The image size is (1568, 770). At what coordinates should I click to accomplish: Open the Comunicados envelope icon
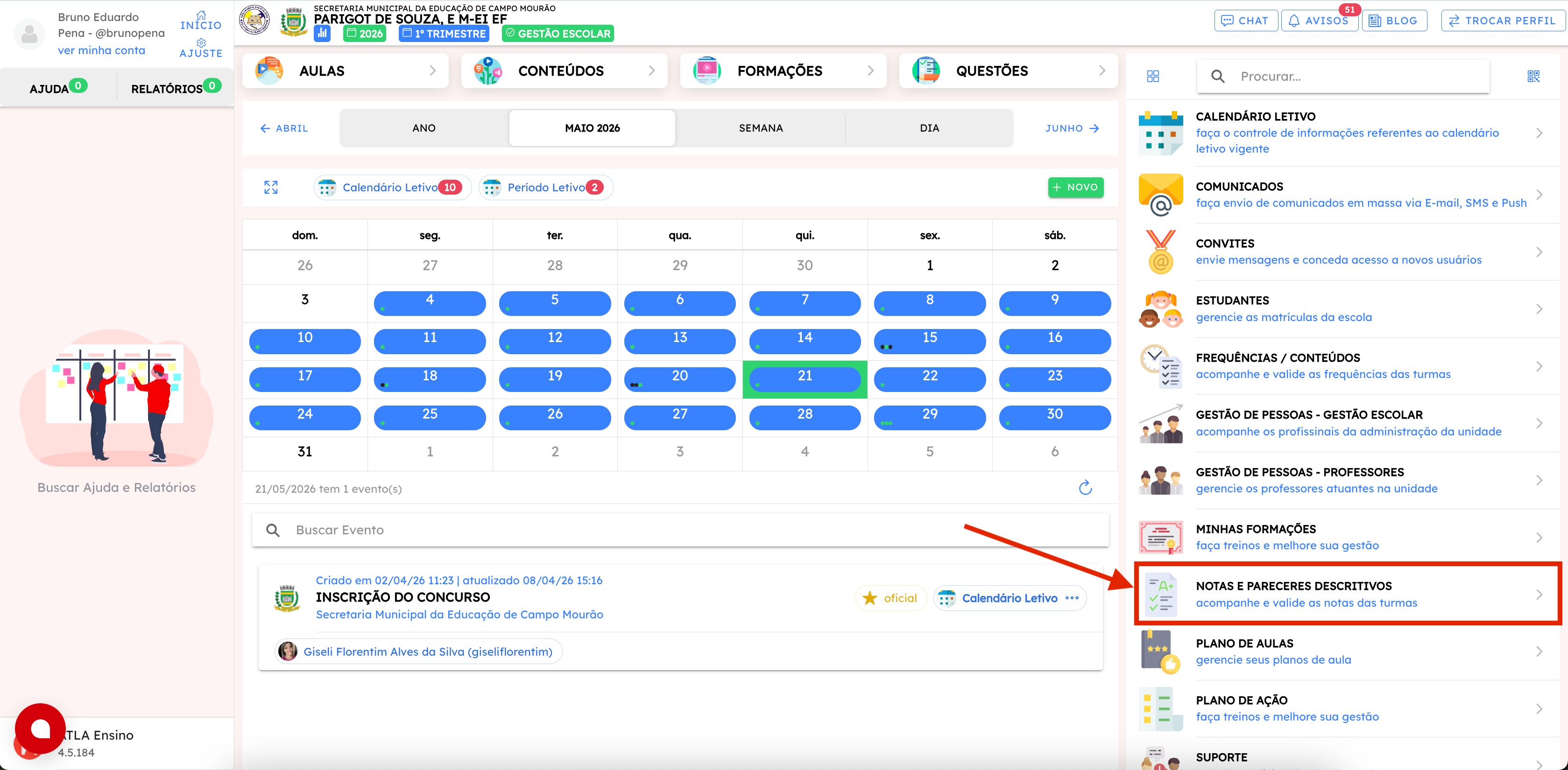point(1160,195)
